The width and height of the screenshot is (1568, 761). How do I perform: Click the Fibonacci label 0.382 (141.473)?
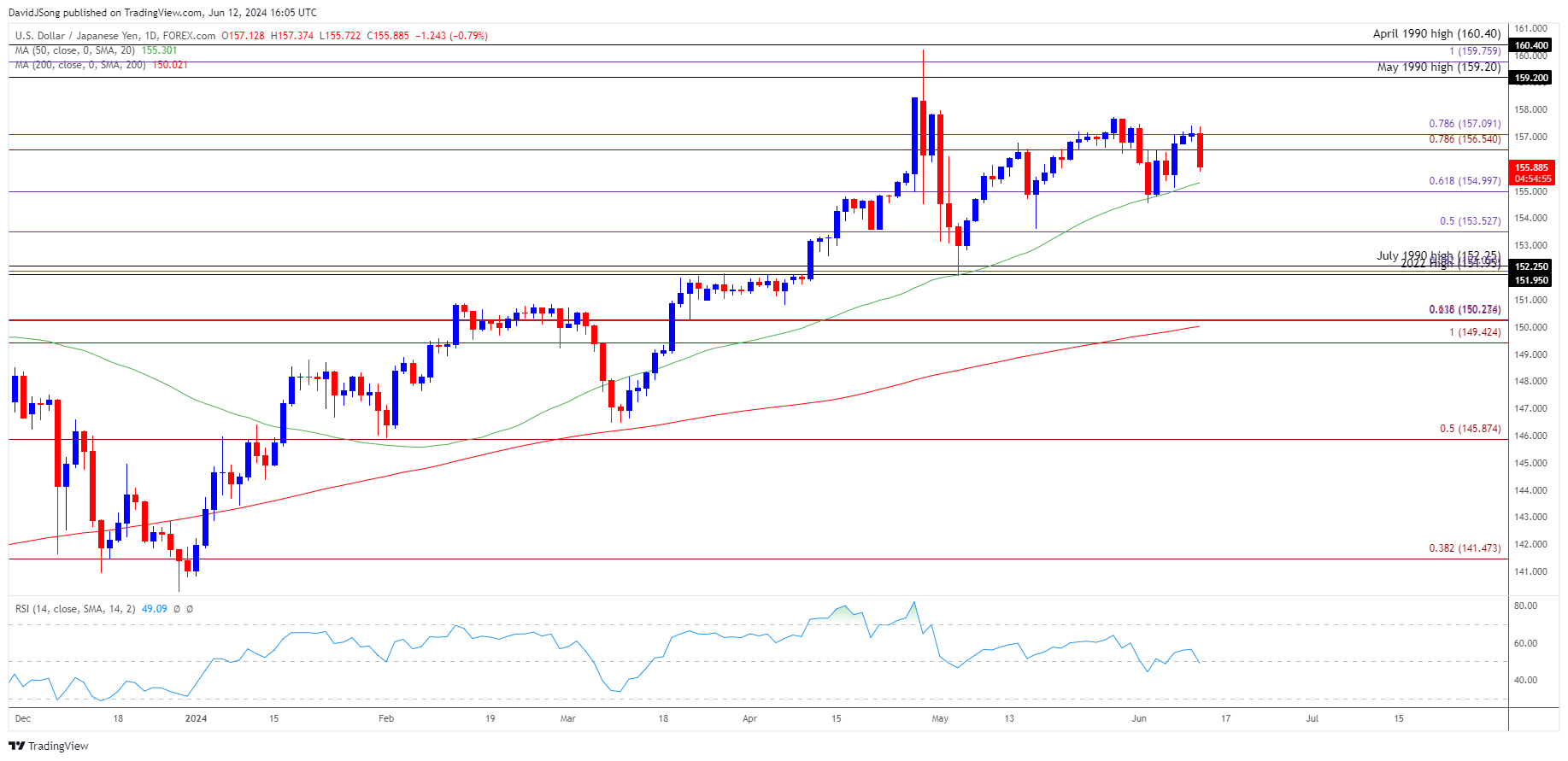tap(1465, 548)
